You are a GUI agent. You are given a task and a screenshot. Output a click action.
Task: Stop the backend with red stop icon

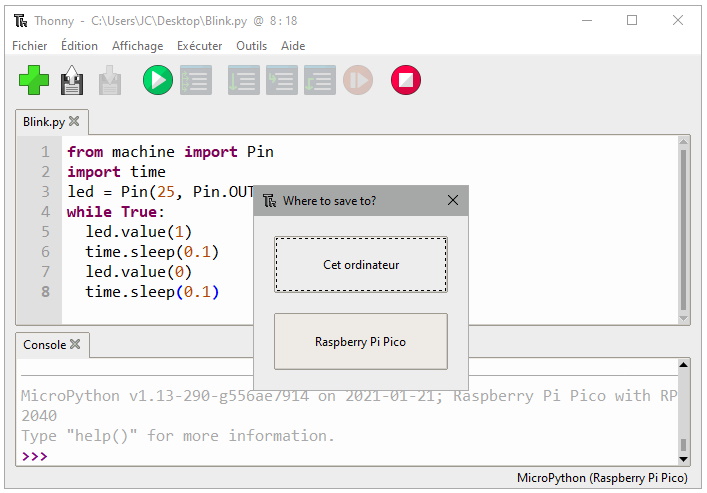tap(406, 80)
